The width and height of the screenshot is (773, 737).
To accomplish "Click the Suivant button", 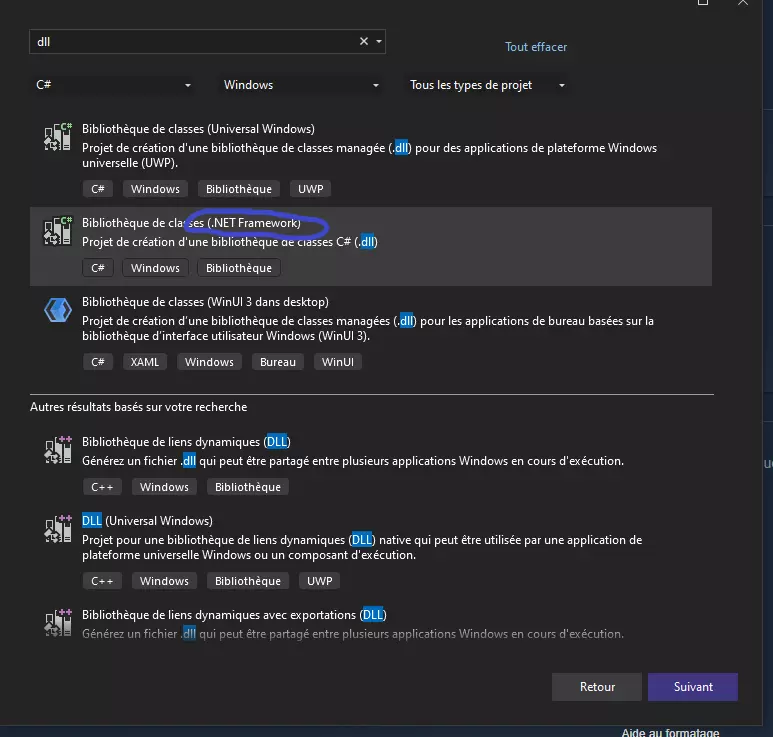I will click(x=693, y=687).
